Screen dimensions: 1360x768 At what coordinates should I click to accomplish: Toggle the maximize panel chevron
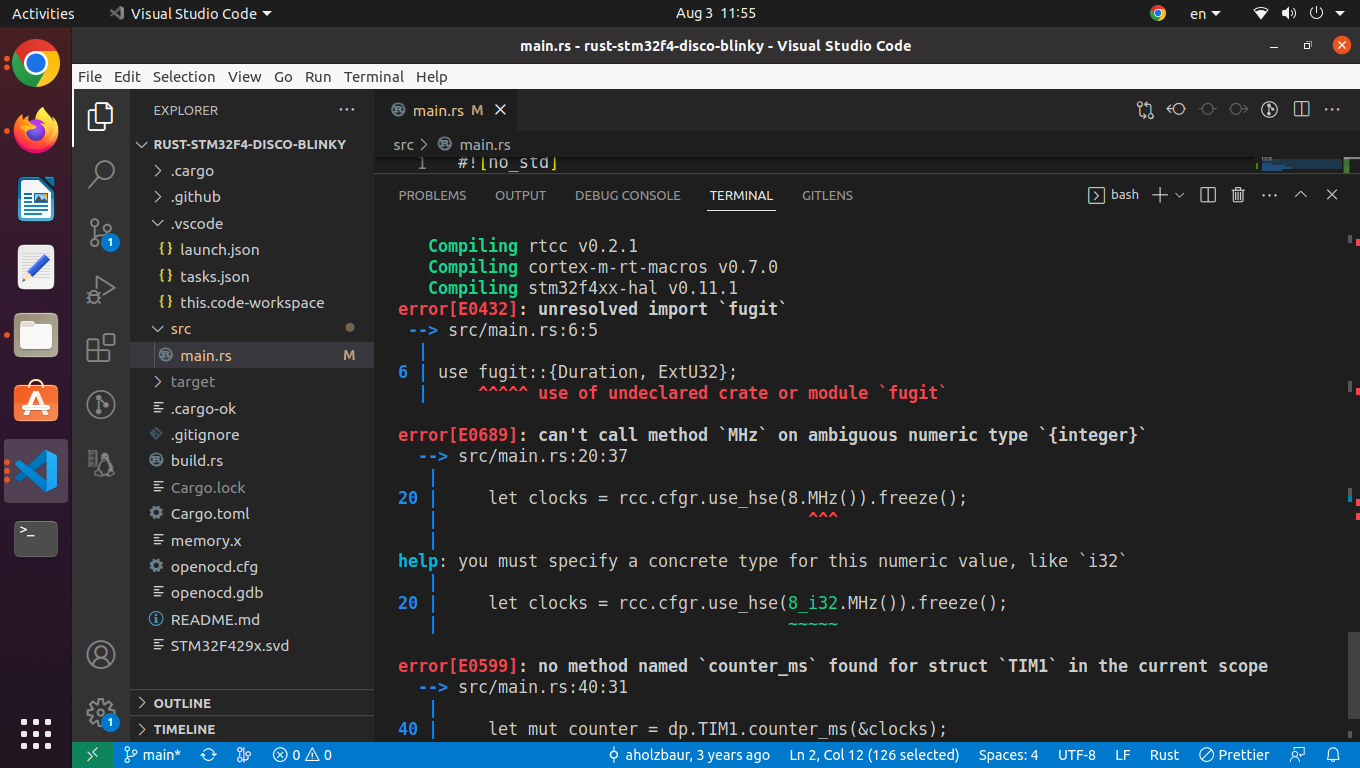click(x=1301, y=195)
